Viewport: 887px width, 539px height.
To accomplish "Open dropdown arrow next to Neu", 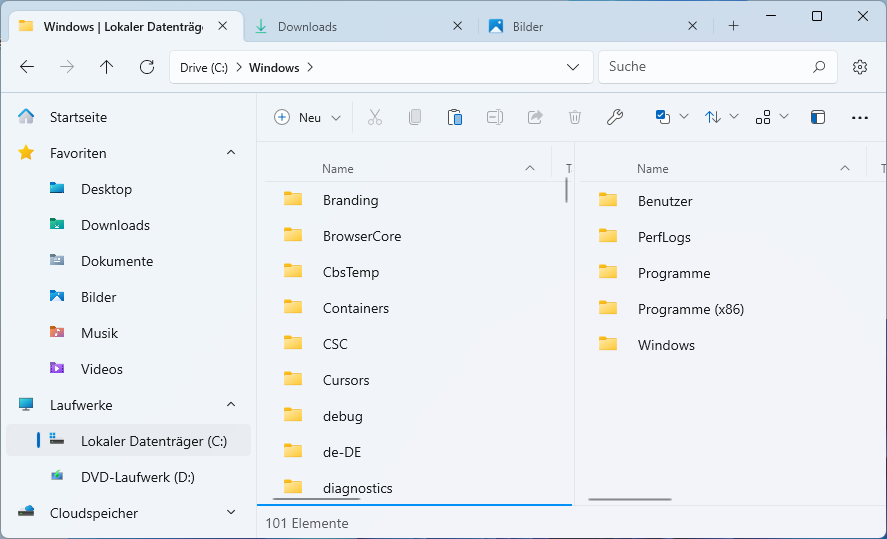I will 336,118.
